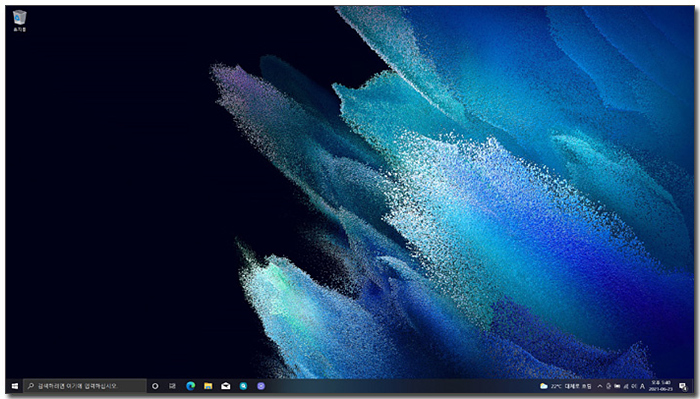Open Cortana from the taskbar circle icon

tap(155, 386)
